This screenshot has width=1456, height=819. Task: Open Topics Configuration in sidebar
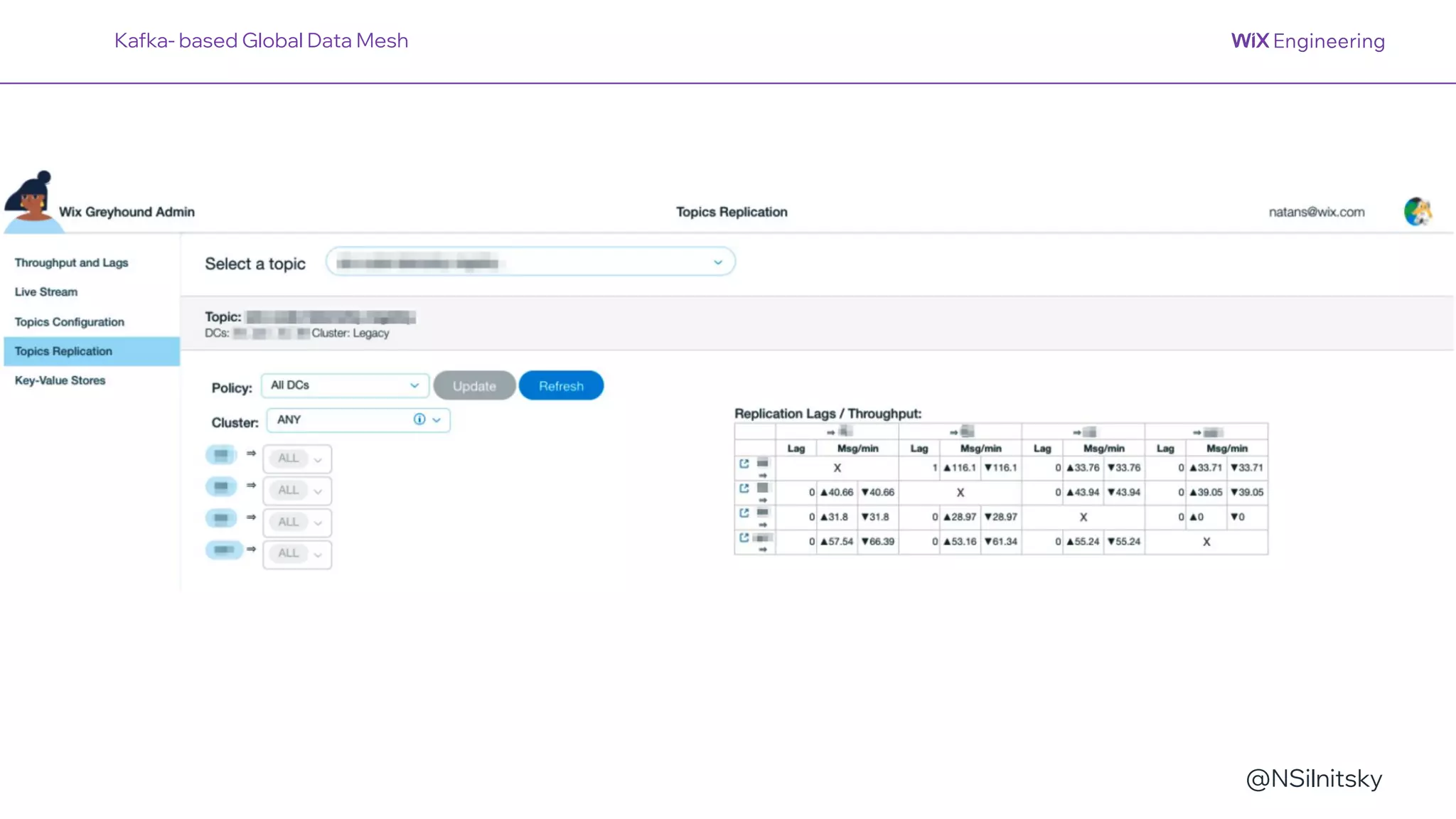click(70, 322)
